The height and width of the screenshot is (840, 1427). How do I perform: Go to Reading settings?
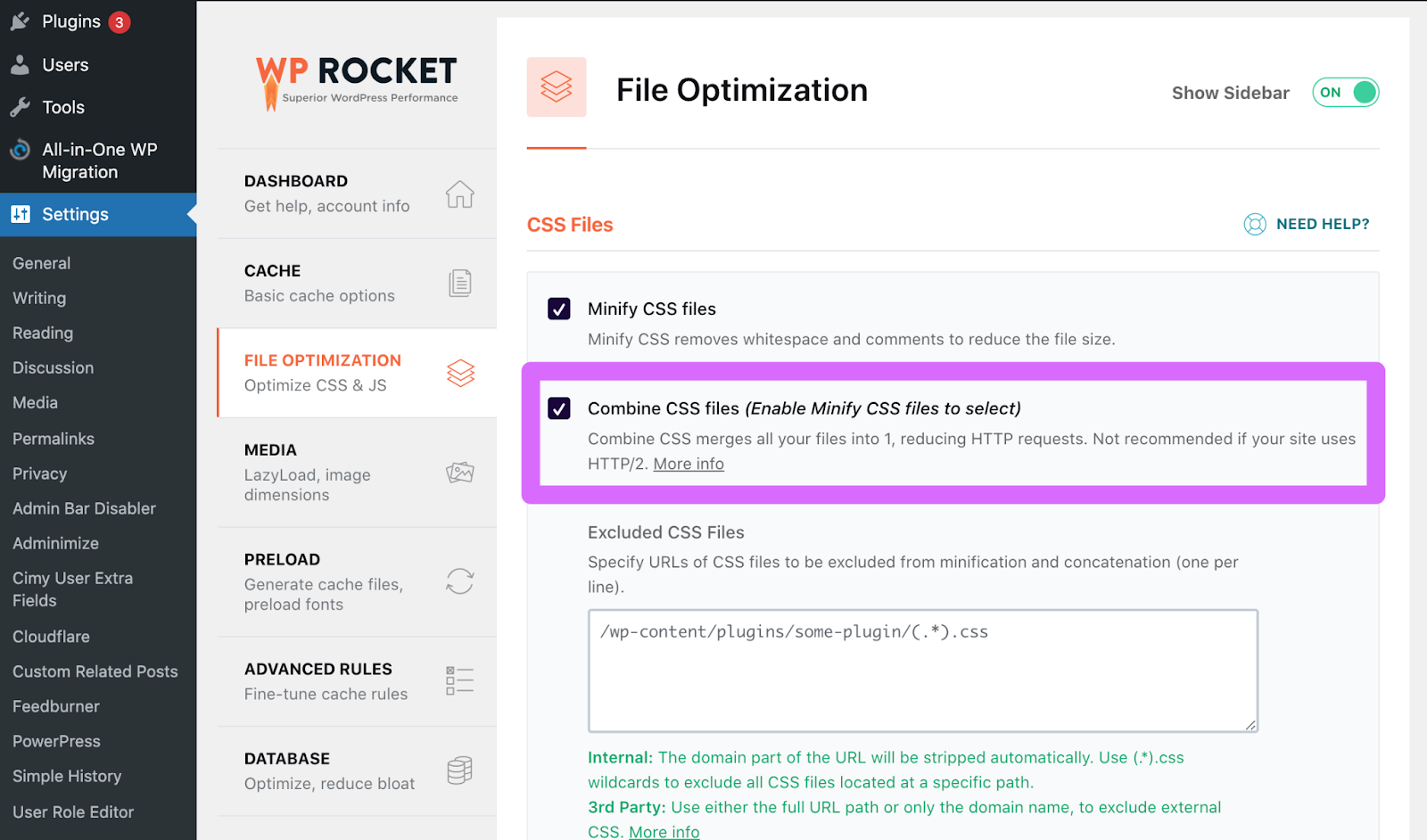point(43,333)
